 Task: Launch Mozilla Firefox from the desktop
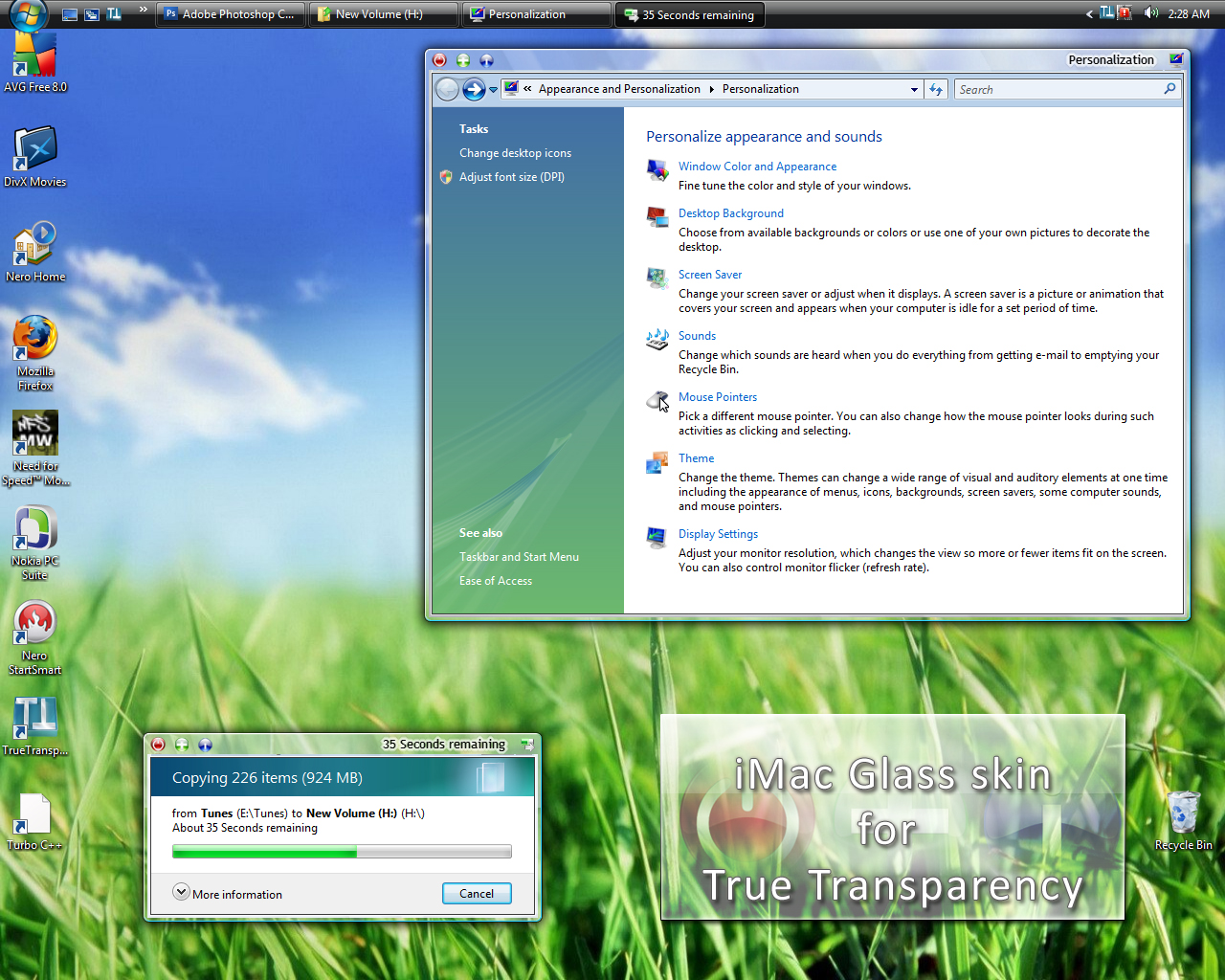point(34,340)
